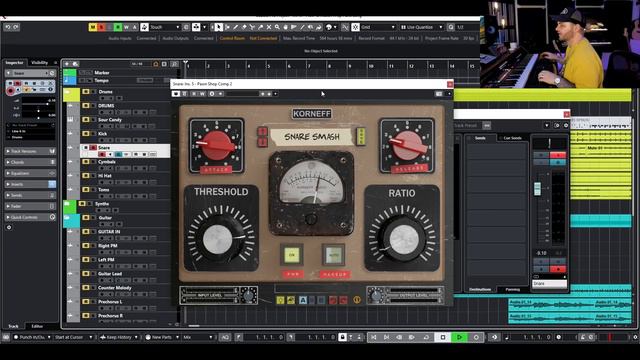The width and height of the screenshot is (640, 360).
Task: Open the Grid snap type dropdown
Action: [x=378, y=27]
